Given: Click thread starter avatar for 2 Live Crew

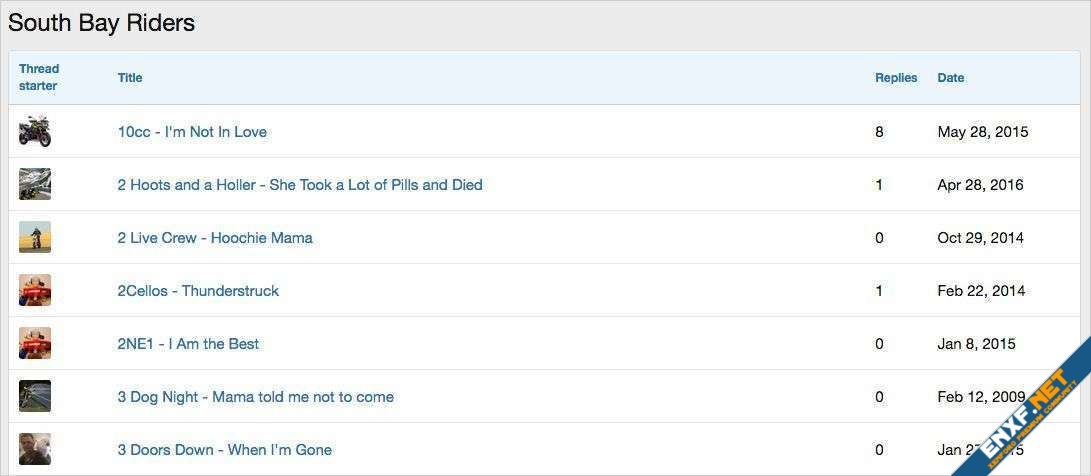Looking at the screenshot, I should (x=35, y=237).
